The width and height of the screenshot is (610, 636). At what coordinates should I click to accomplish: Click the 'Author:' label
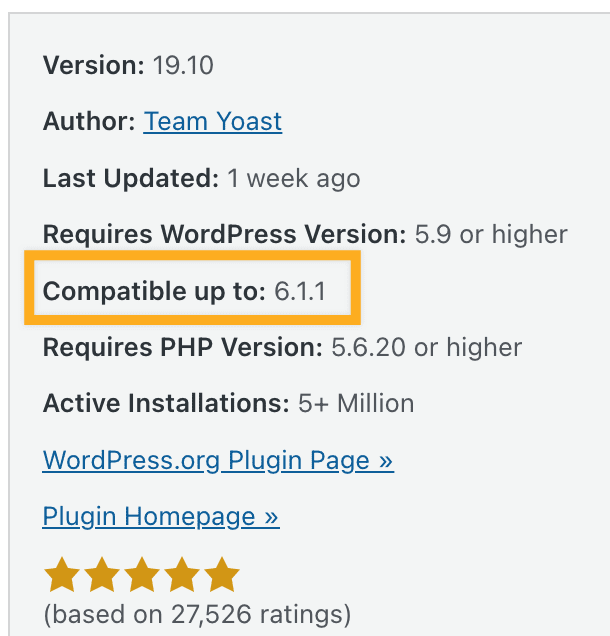pos(89,121)
